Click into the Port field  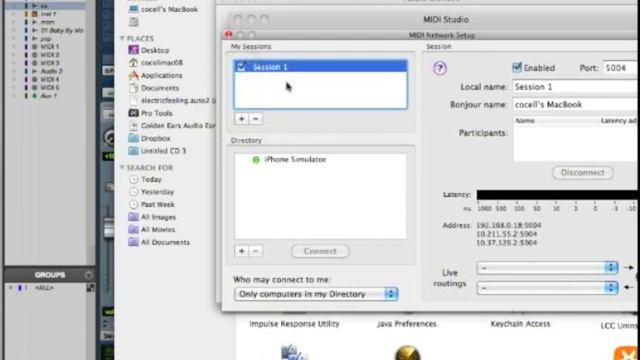[x=621, y=68]
